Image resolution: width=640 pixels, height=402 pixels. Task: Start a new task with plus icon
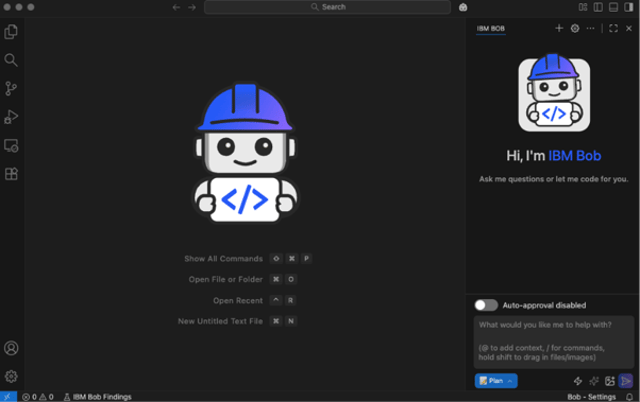559,28
